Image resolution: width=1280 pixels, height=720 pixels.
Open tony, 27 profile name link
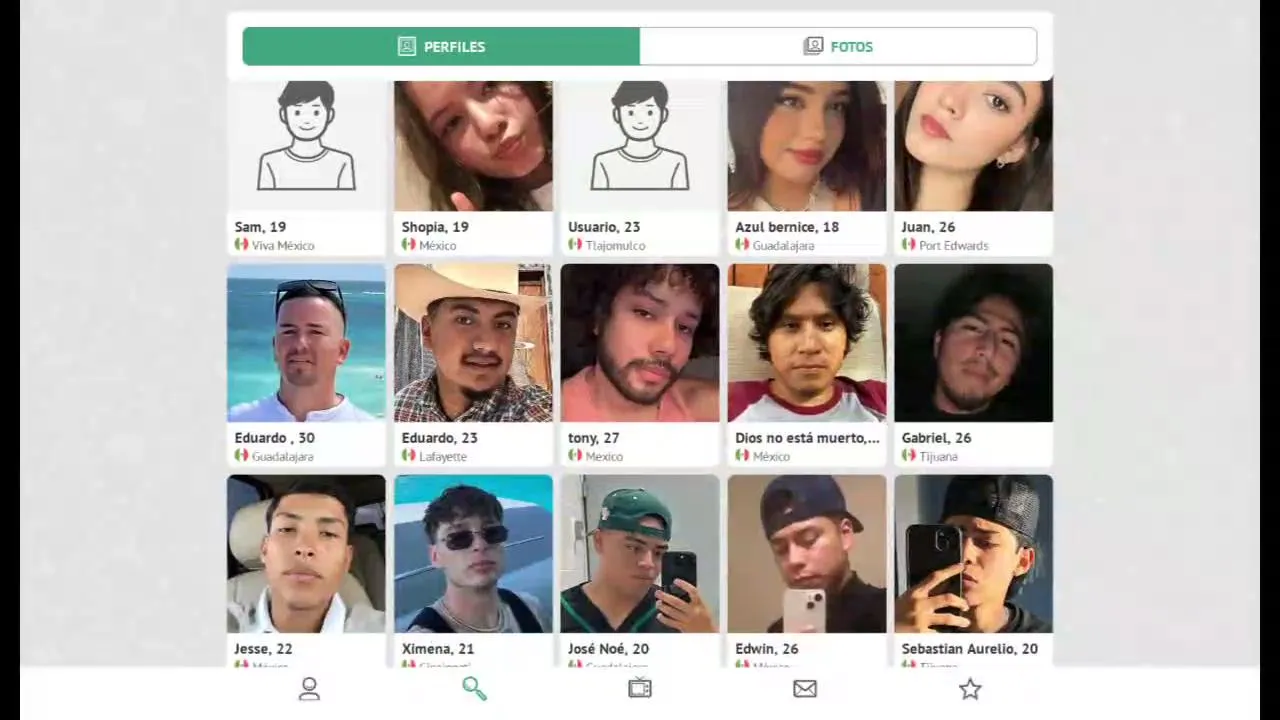pyautogui.click(x=593, y=438)
